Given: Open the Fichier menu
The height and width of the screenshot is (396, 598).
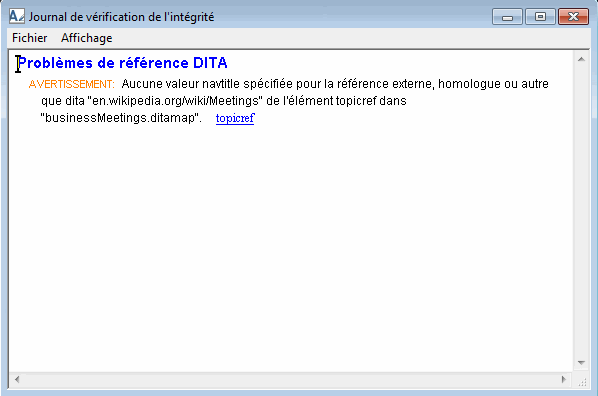Looking at the screenshot, I should (29, 38).
